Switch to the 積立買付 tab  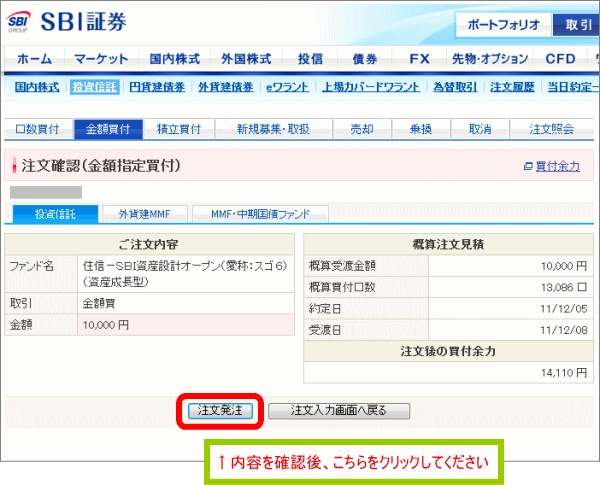coord(179,129)
